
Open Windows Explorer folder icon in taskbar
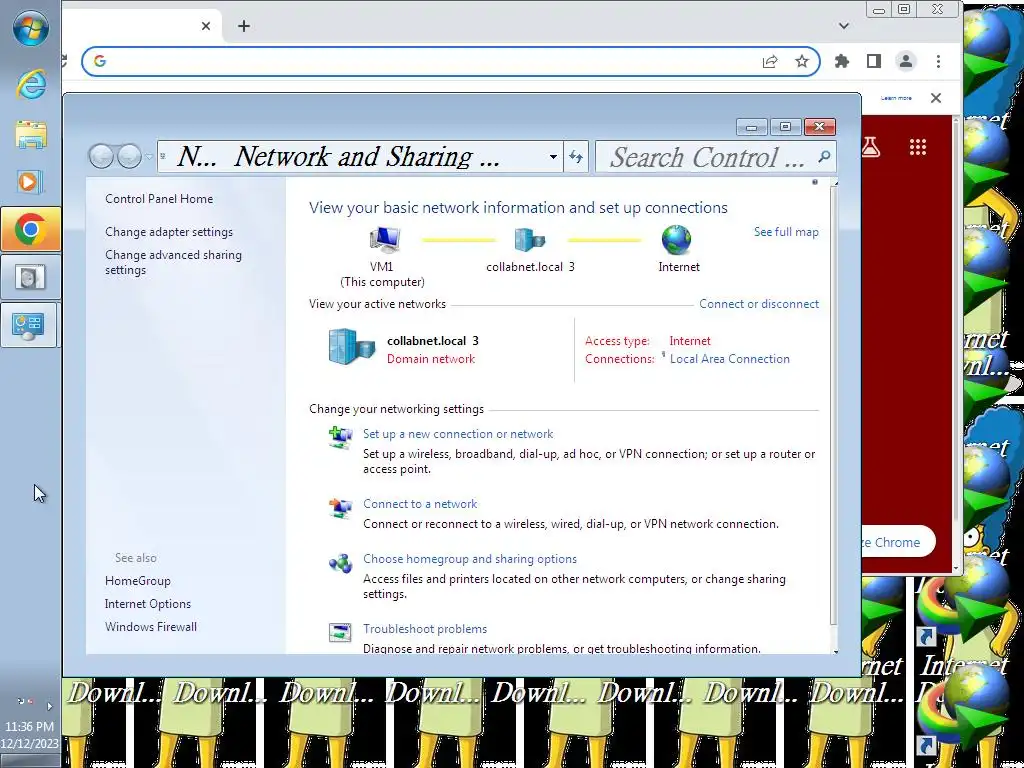[x=31, y=135]
